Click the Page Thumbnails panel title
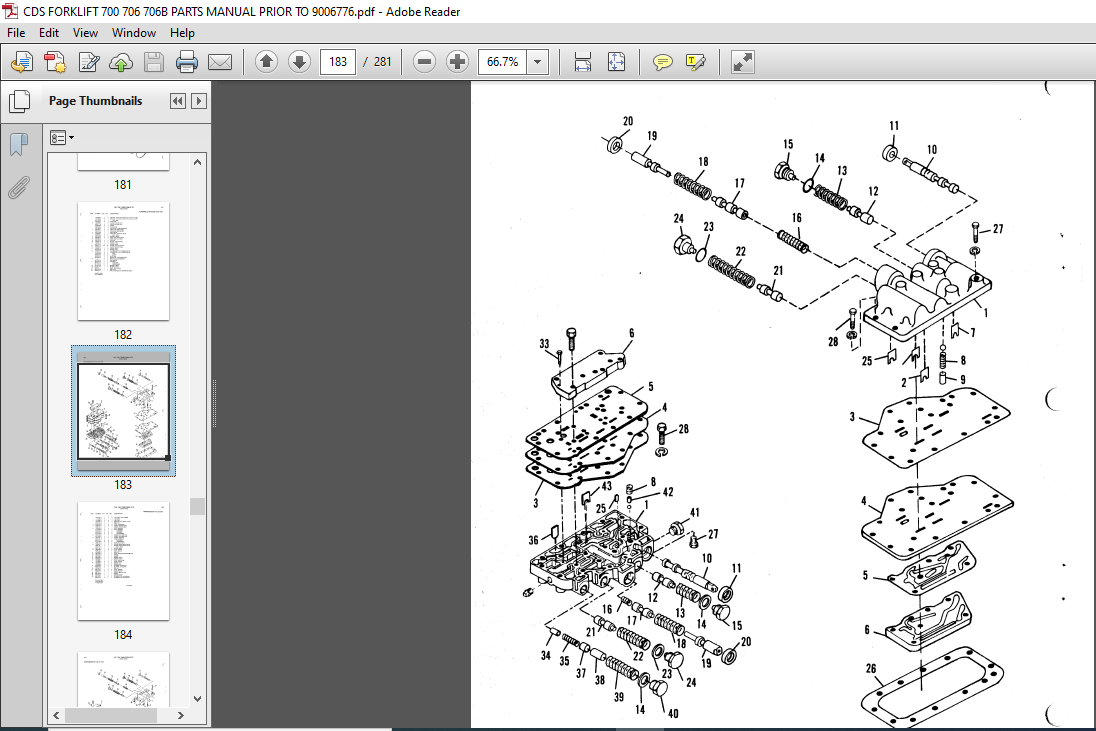The width and height of the screenshot is (1096, 731). coord(95,101)
